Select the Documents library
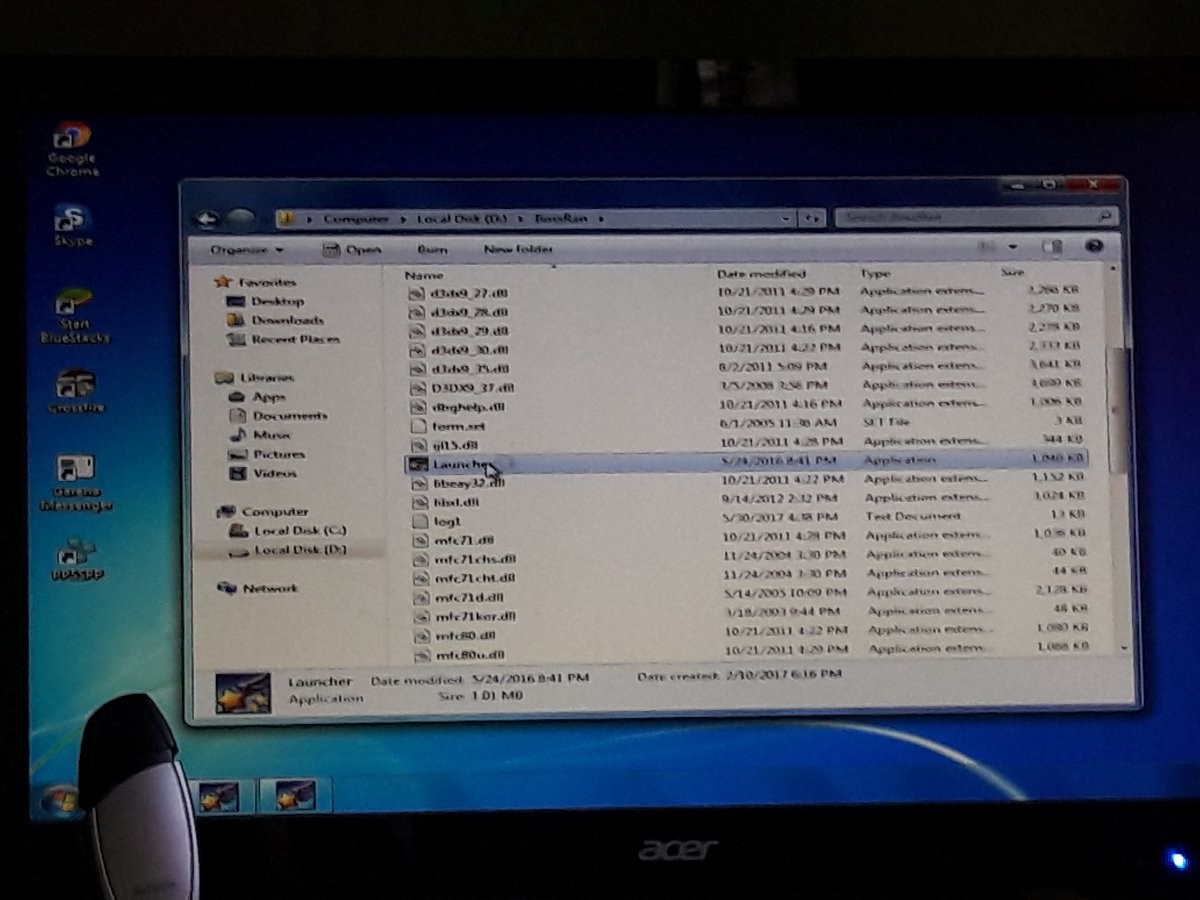1200x900 pixels. coord(278,415)
